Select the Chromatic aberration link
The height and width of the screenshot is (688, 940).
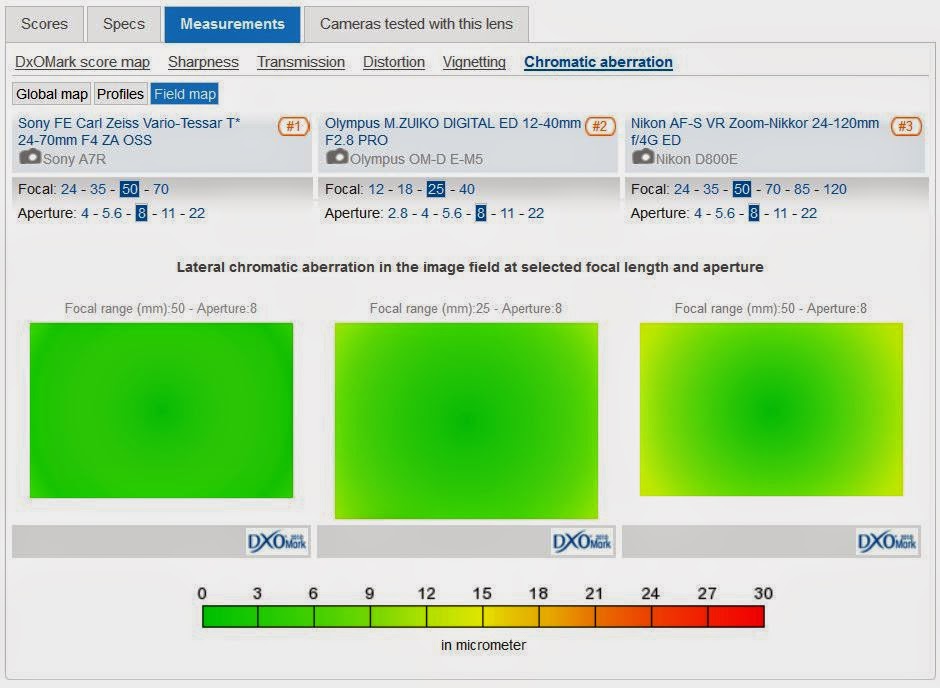pyautogui.click(x=598, y=62)
